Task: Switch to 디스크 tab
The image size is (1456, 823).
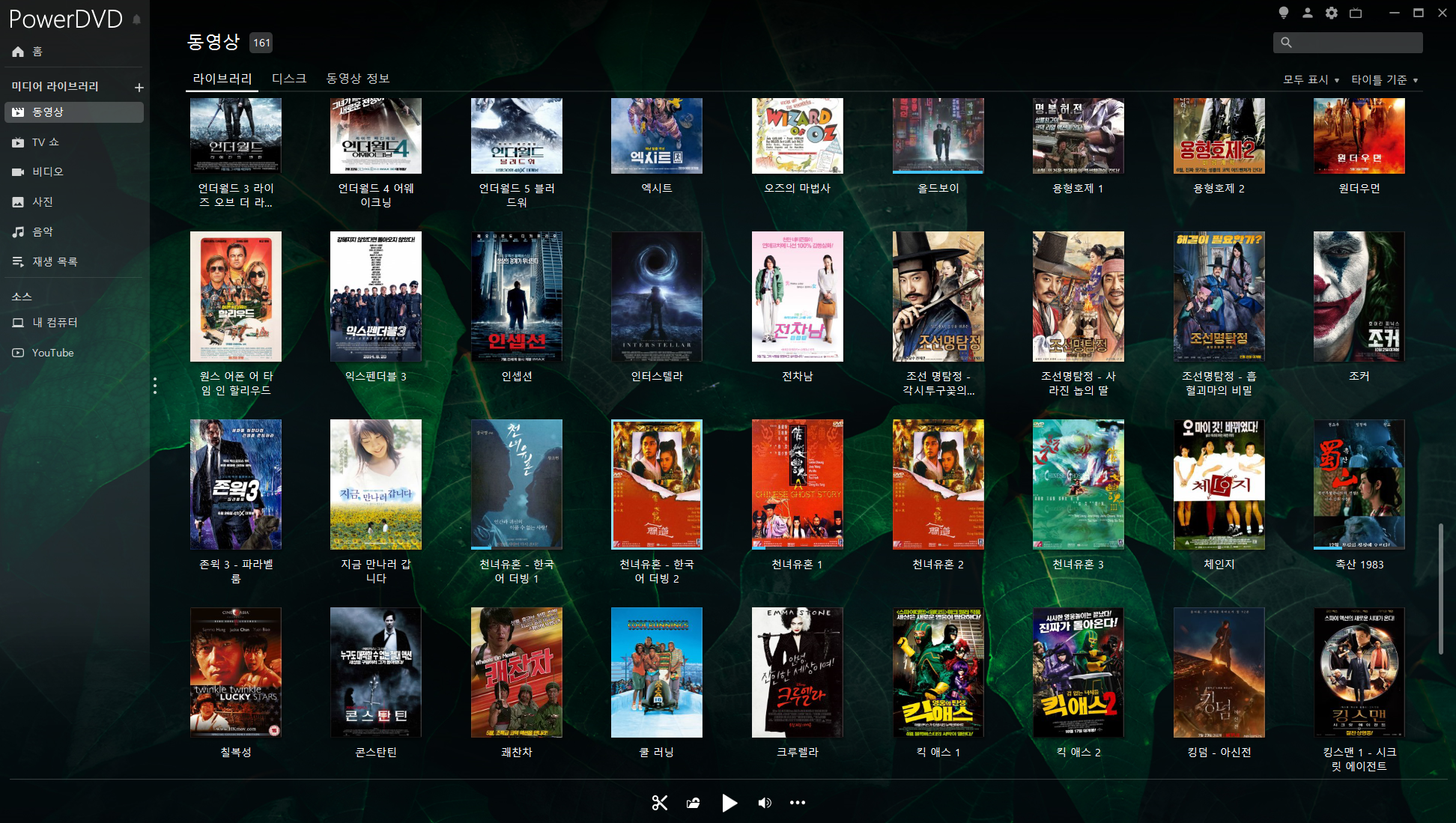Action: (x=289, y=79)
